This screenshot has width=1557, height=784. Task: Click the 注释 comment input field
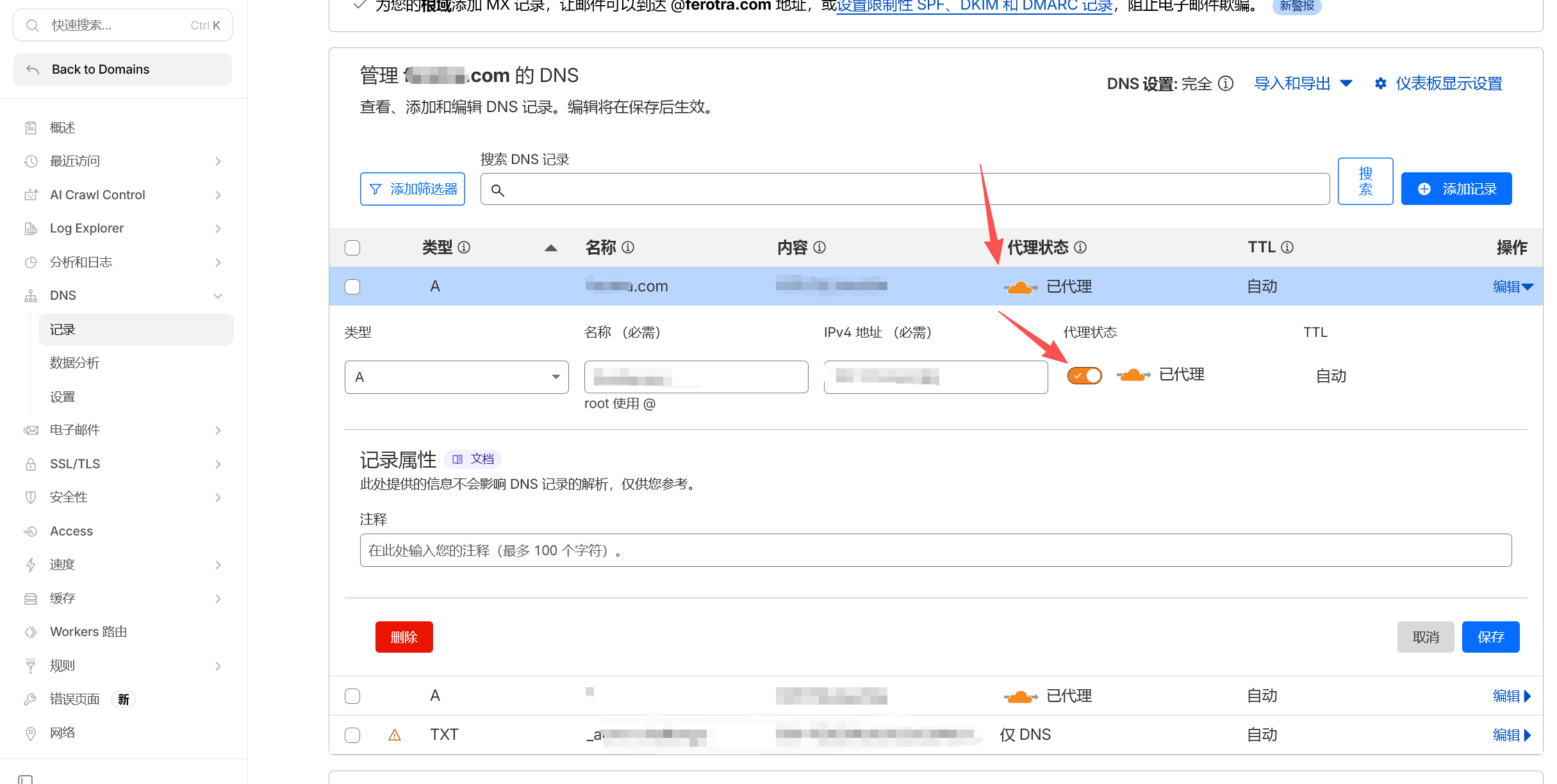click(935, 551)
